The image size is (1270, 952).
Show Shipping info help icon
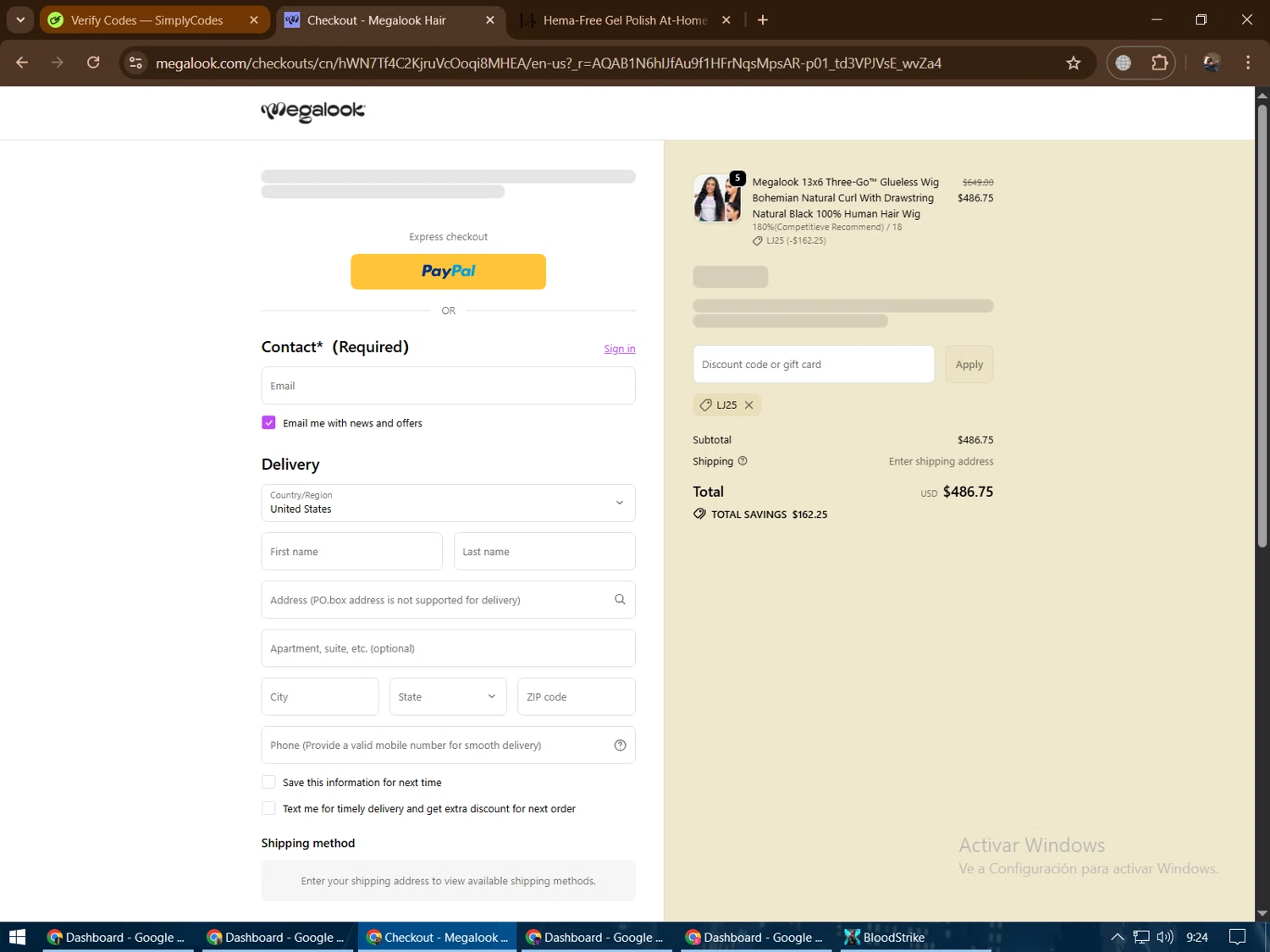click(743, 461)
